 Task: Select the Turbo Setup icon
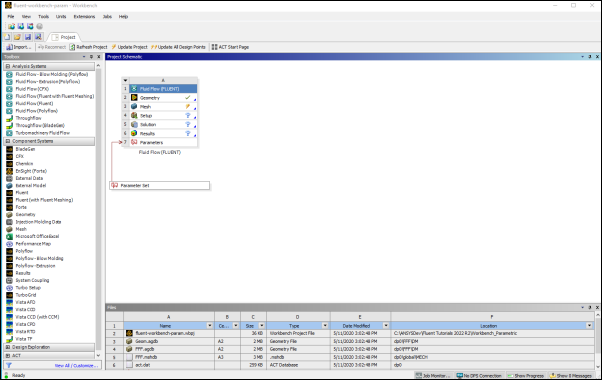[9, 287]
